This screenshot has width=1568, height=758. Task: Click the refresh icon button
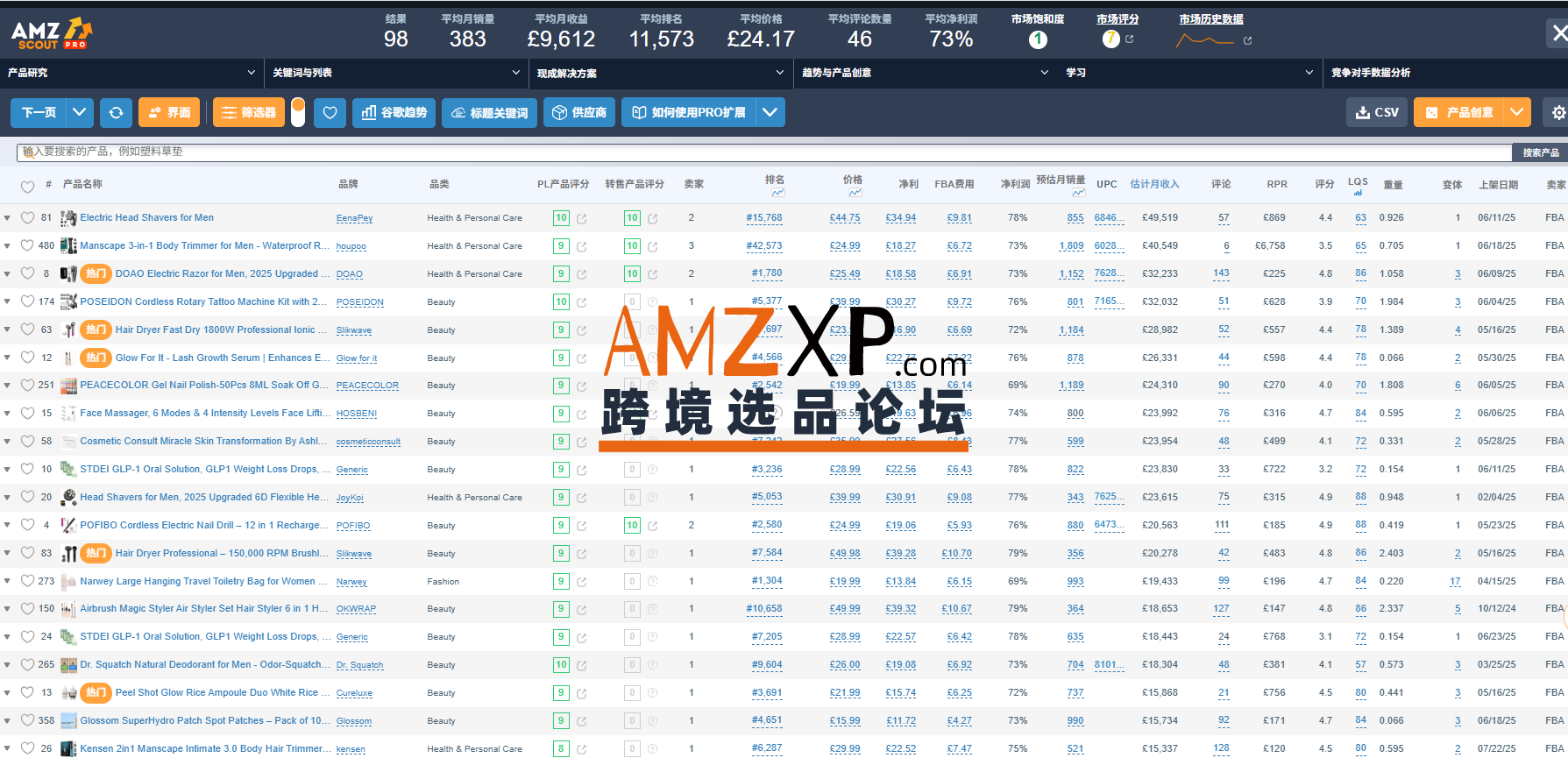(x=116, y=112)
